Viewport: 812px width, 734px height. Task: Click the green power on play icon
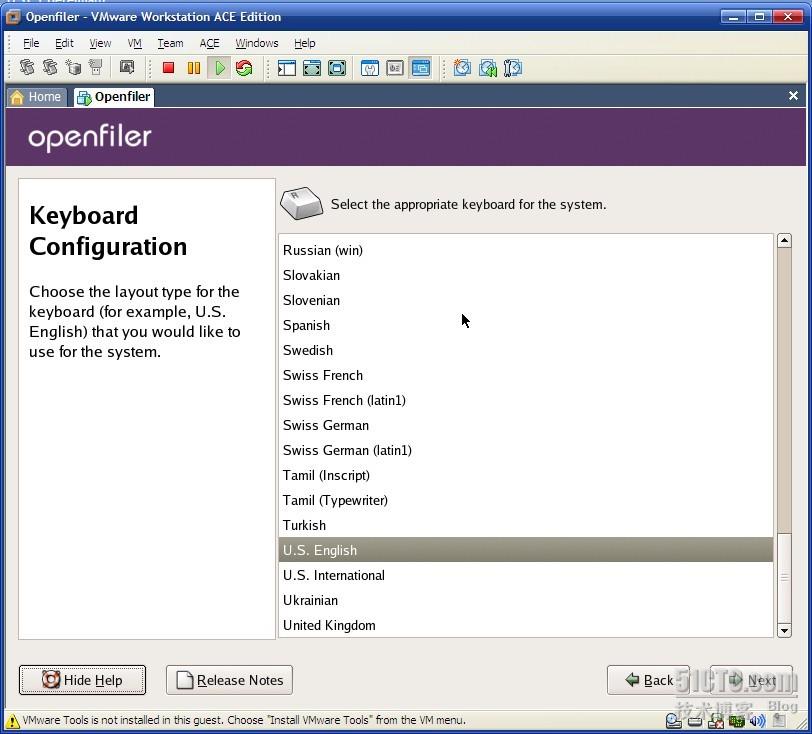click(220, 68)
